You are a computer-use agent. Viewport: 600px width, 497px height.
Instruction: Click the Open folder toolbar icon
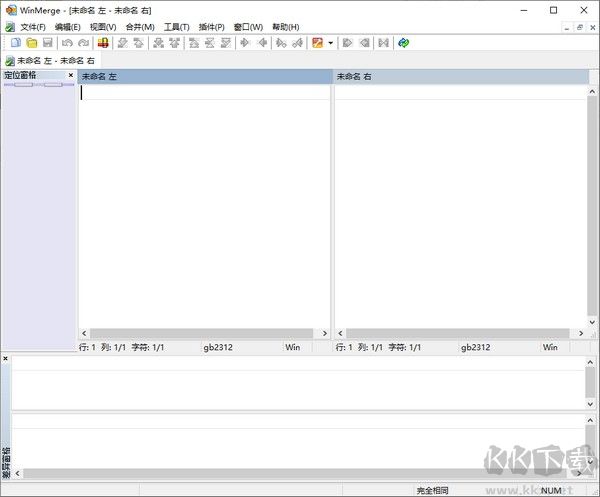32,43
